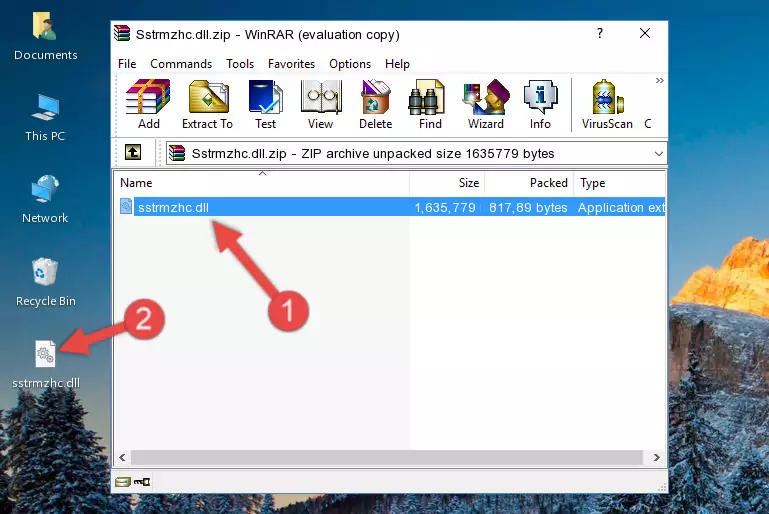Screen dimensions: 769x514
Task: Click the WinRAR title bar app icon
Action: tap(122, 34)
